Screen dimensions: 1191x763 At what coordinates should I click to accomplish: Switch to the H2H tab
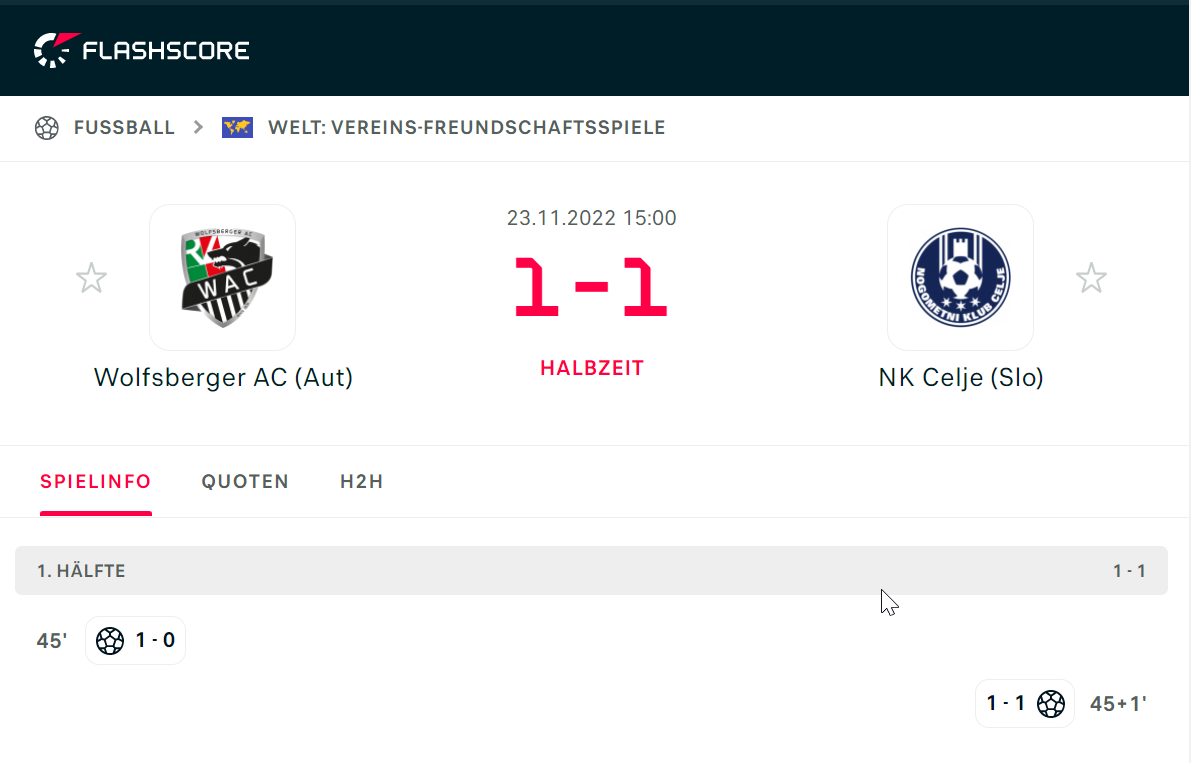click(362, 481)
